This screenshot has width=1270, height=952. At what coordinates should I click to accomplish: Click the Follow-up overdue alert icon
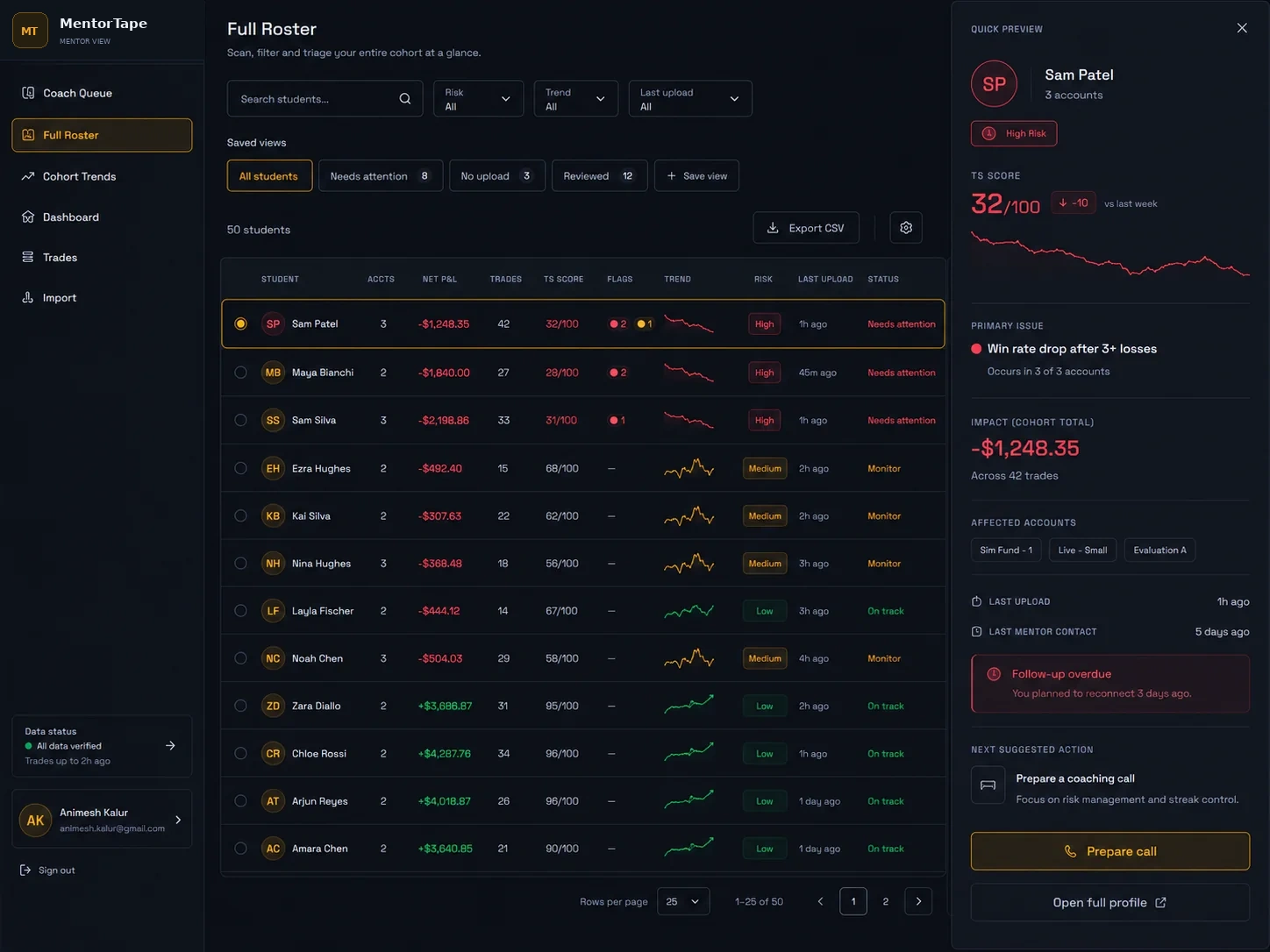click(994, 674)
